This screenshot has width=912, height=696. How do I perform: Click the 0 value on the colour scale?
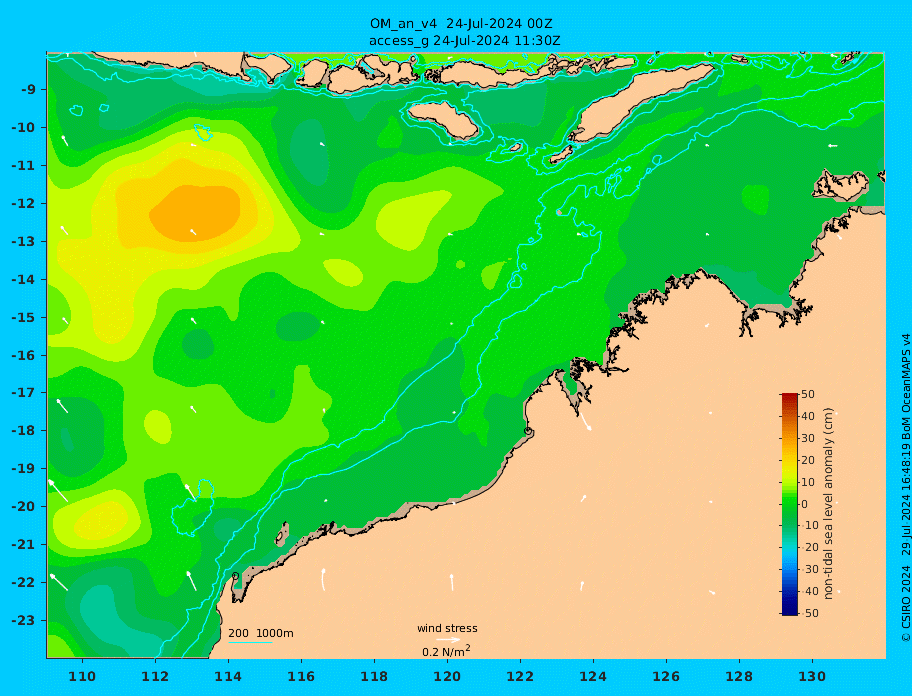[804, 504]
